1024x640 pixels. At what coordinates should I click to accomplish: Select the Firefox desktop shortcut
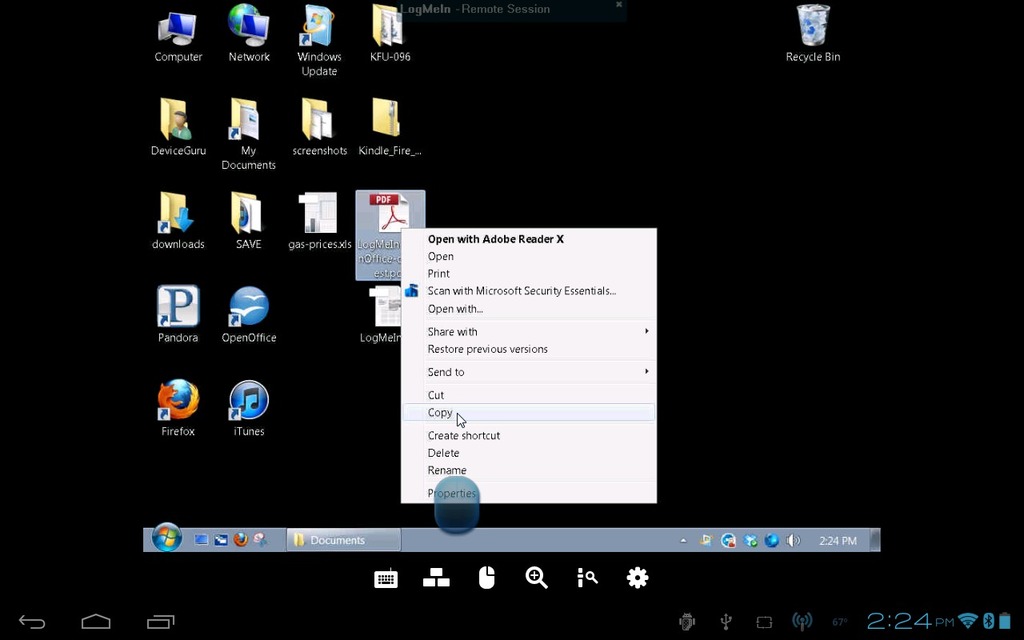pos(178,408)
